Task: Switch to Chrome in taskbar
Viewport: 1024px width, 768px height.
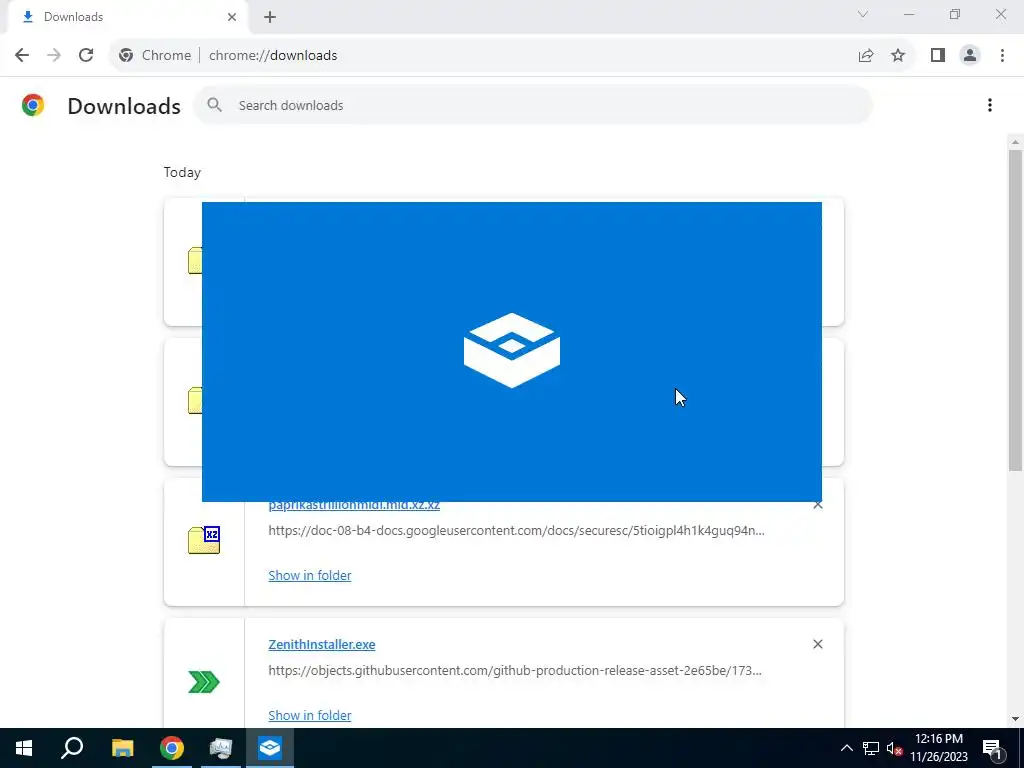Action: click(x=172, y=748)
